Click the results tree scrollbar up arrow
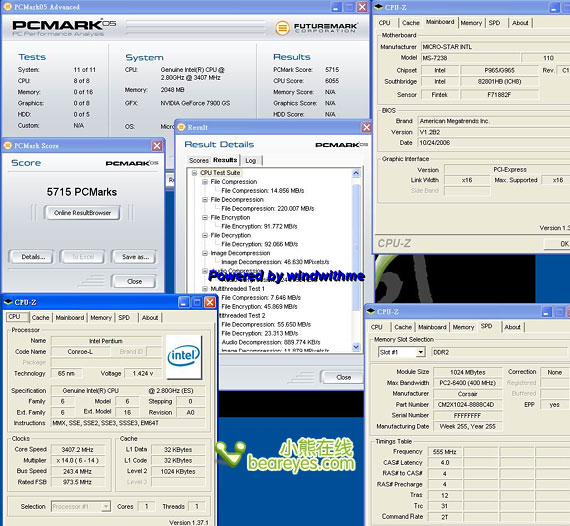The width and height of the screenshot is (570, 526). pyautogui.click(x=356, y=173)
